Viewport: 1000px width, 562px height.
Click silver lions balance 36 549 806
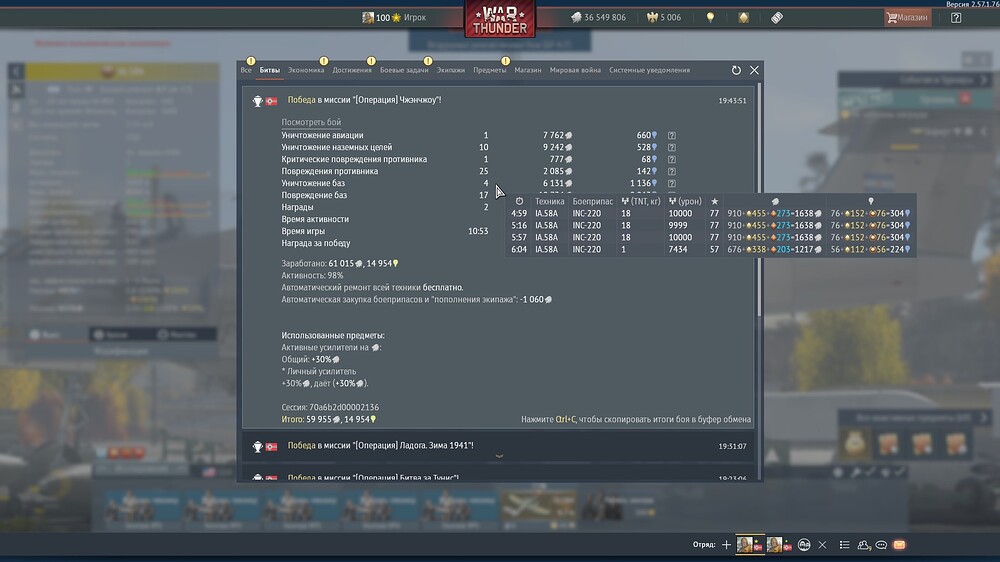pyautogui.click(x=598, y=18)
